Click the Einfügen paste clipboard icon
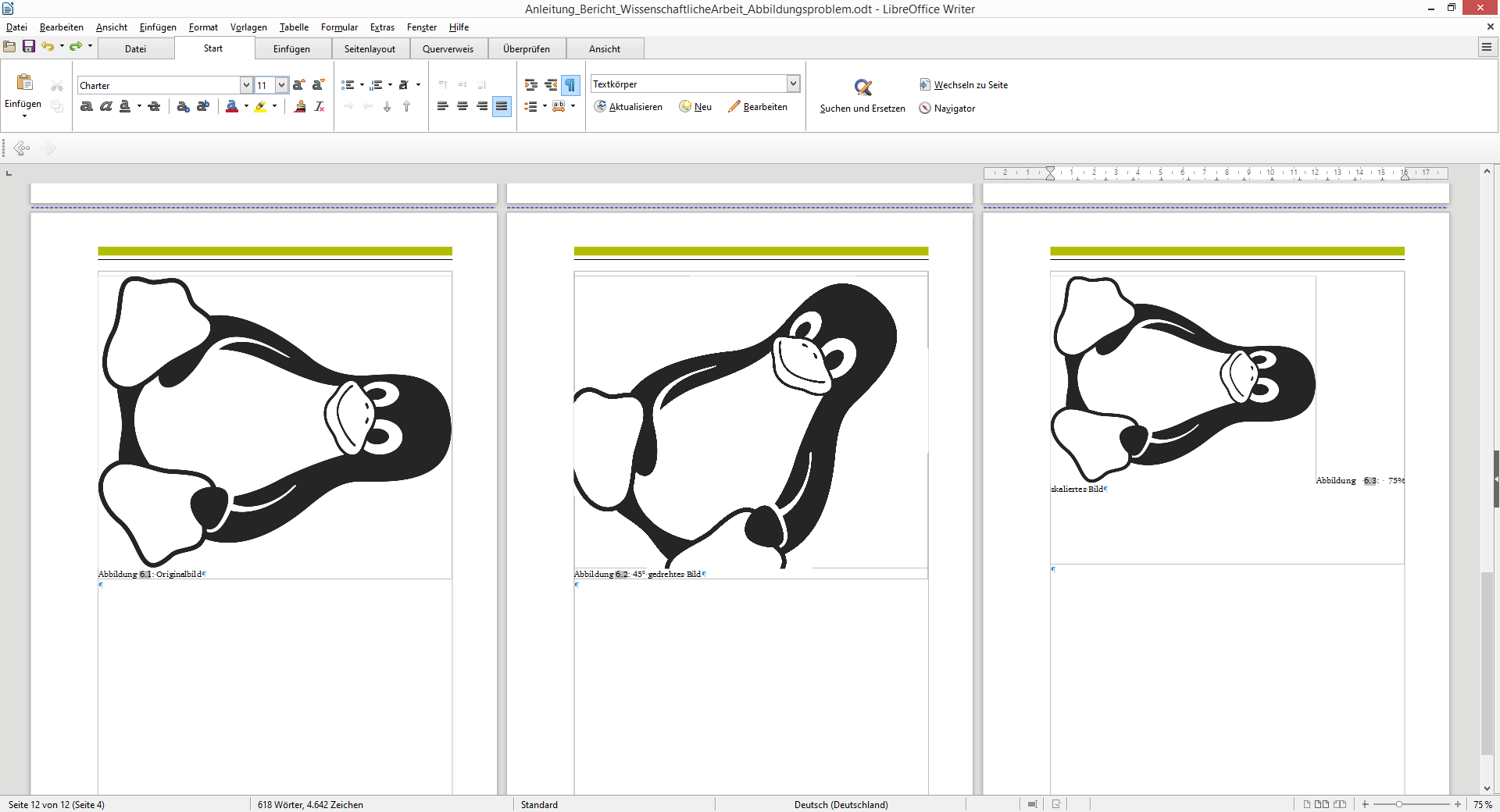 pos(24,82)
